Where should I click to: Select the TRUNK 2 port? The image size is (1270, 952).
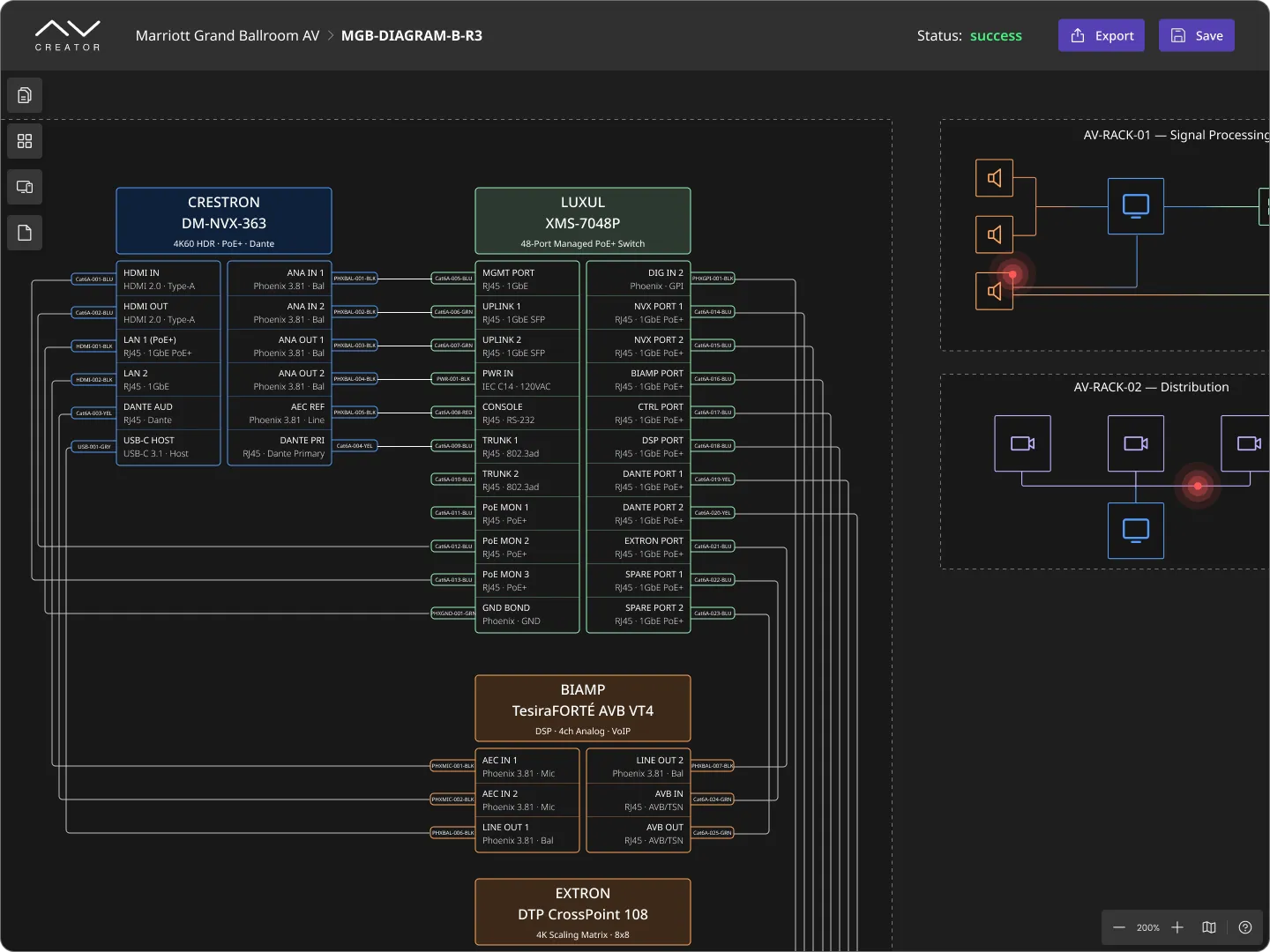click(x=527, y=480)
